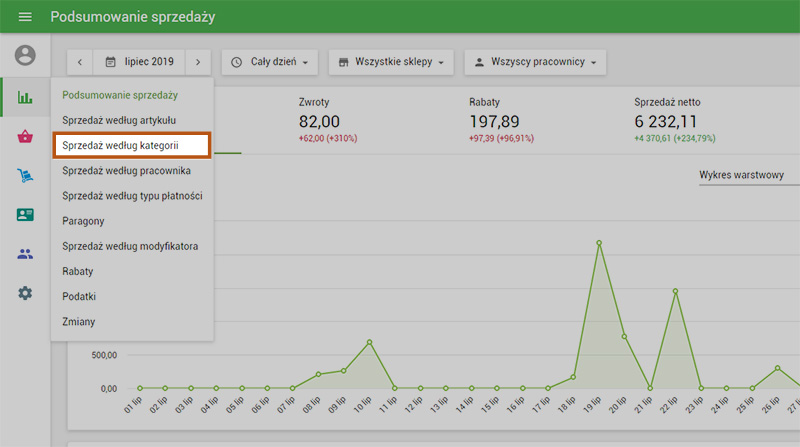Expand the Cały dzień time dropdown
Image resolution: width=800 pixels, height=447 pixels.
(x=269, y=62)
